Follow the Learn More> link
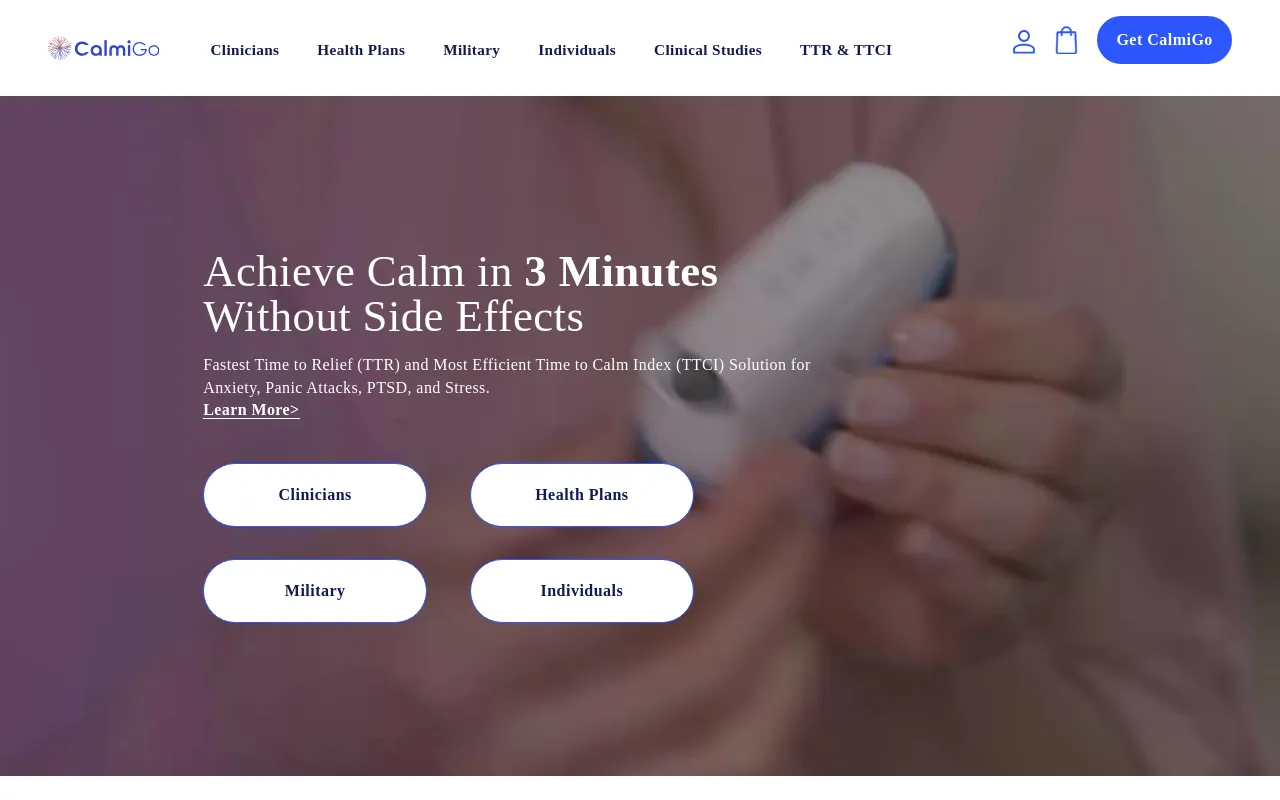This screenshot has height=800, width=1280. point(251,410)
